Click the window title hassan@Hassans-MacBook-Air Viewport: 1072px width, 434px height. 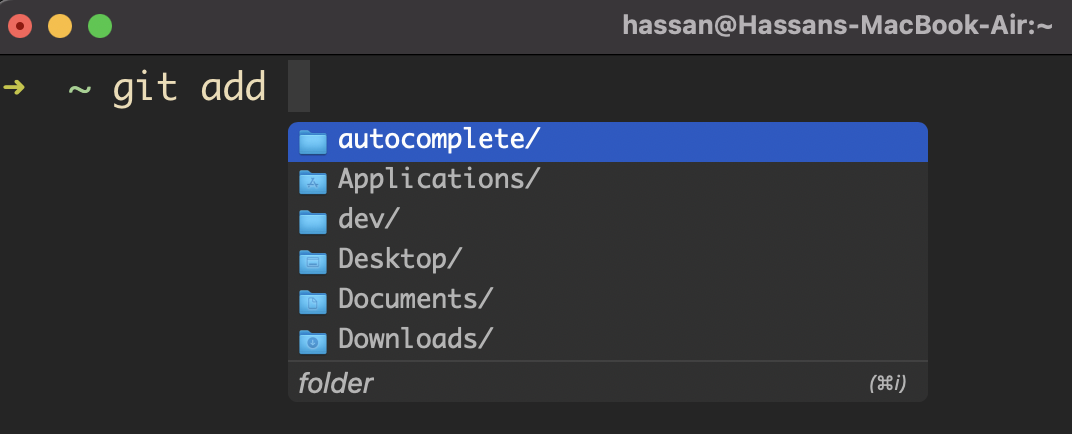[837, 26]
